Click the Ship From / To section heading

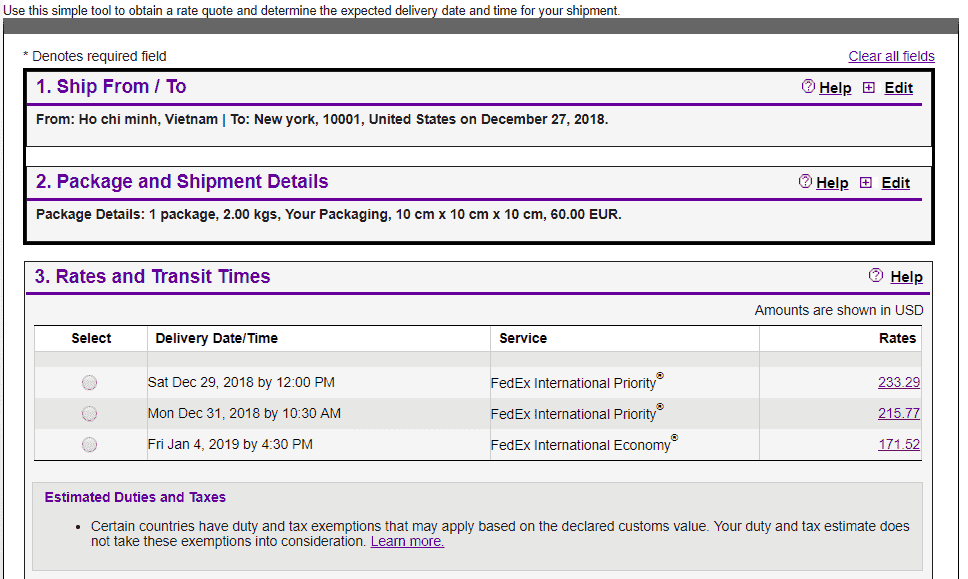(111, 86)
